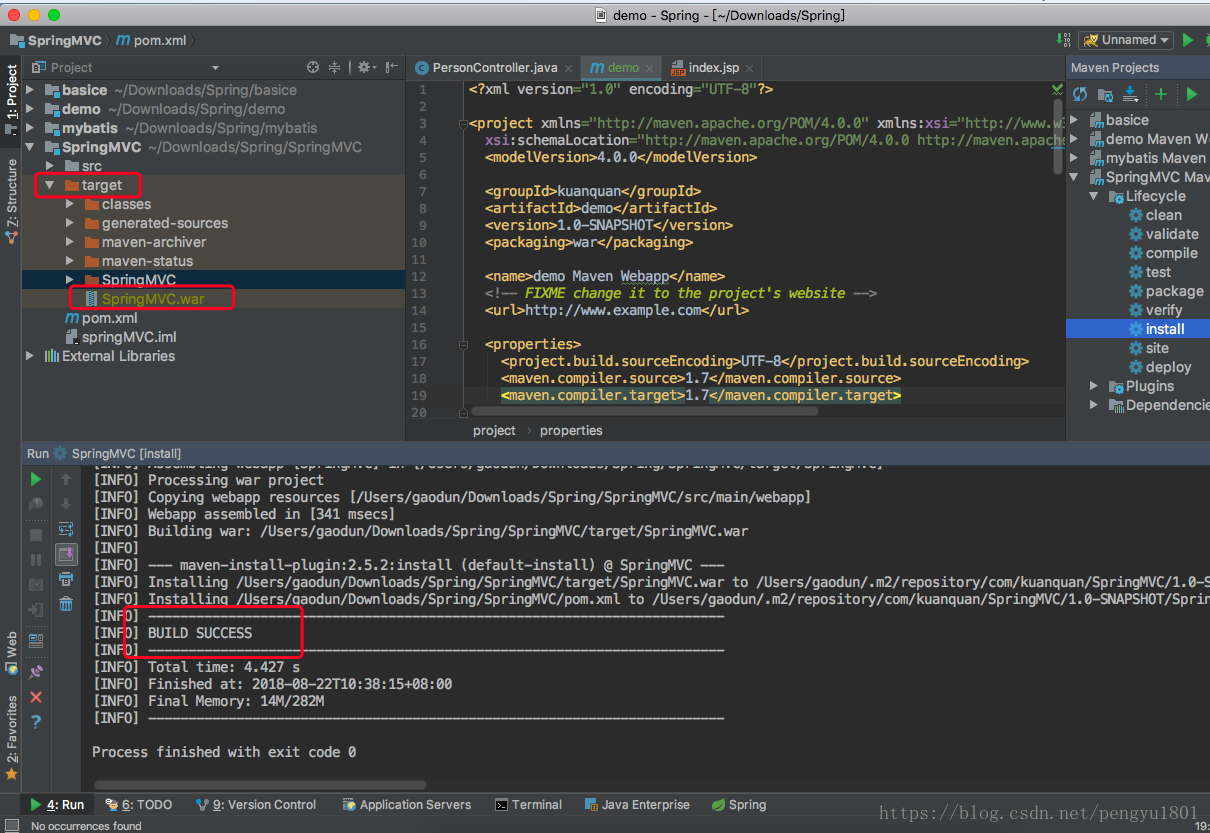Click the Collapse All icon in Project panel

coord(335,67)
